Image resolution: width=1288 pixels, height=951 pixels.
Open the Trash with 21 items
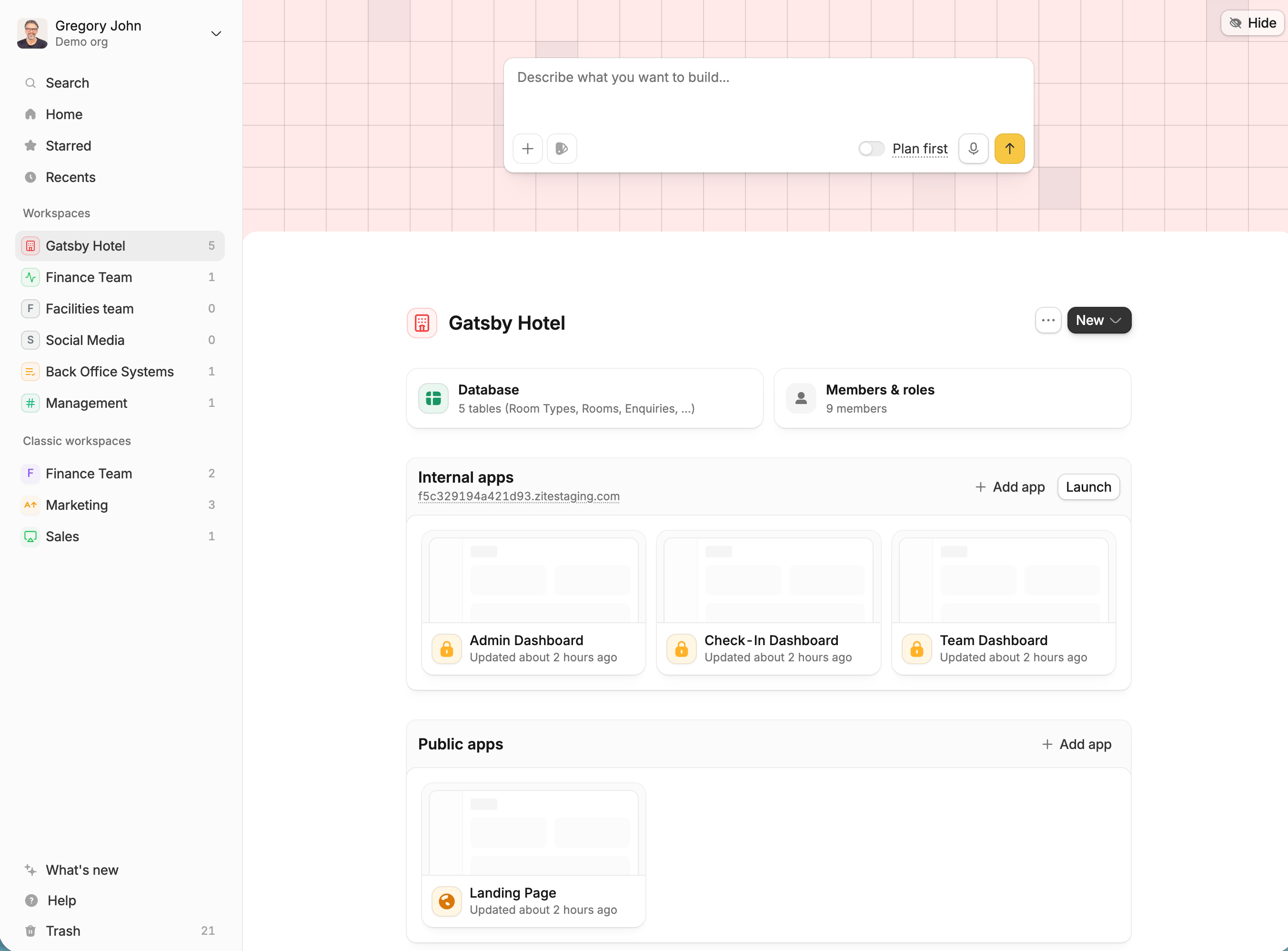[x=120, y=931]
